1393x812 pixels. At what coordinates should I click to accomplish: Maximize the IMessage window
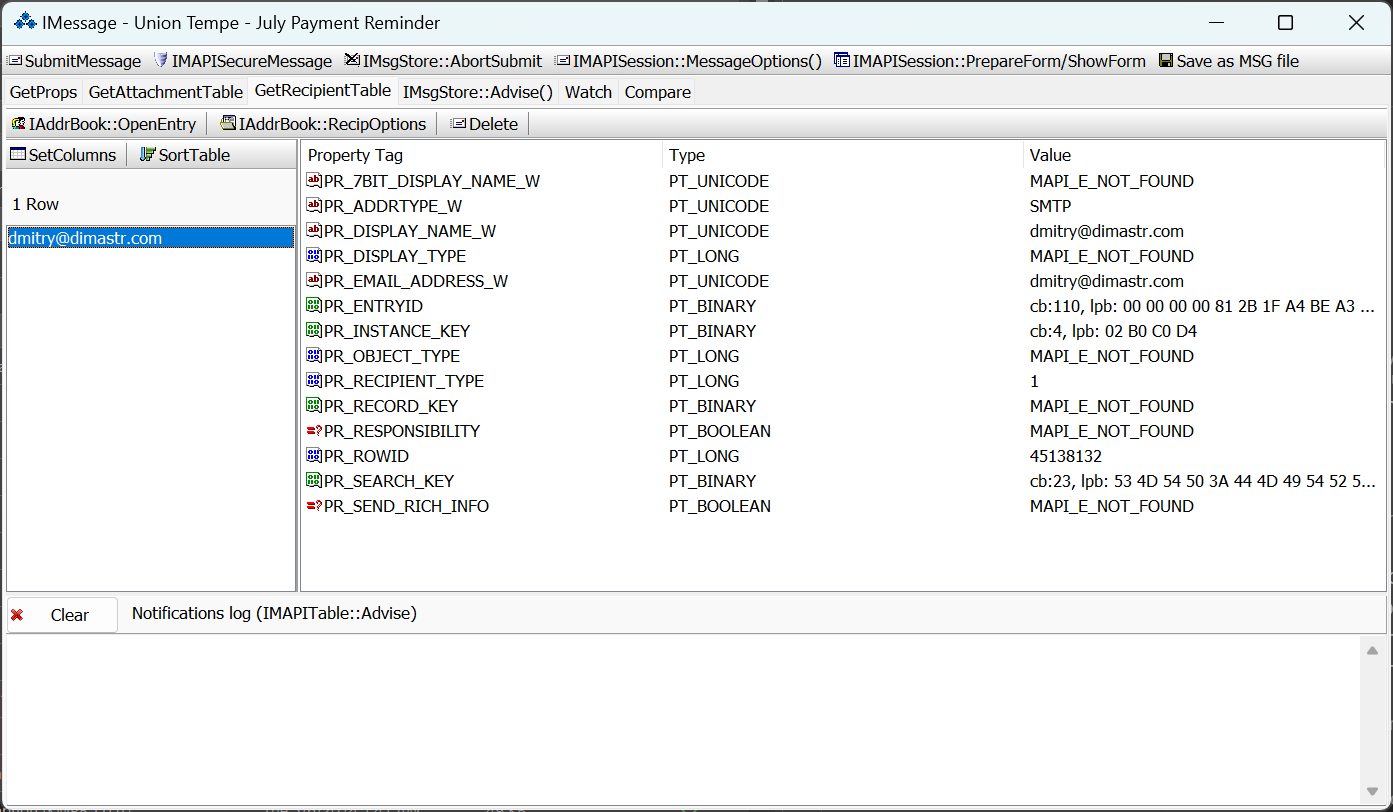1286,22
